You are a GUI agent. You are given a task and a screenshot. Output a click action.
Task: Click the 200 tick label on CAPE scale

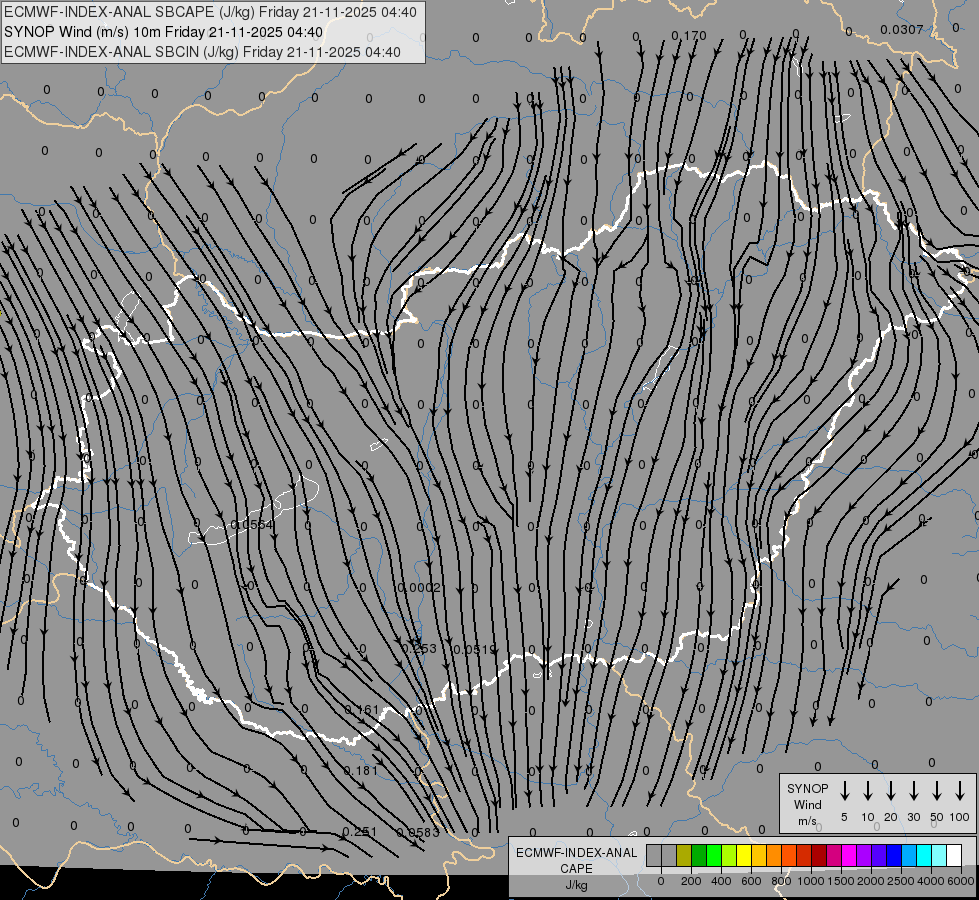[x=691, y=881]
